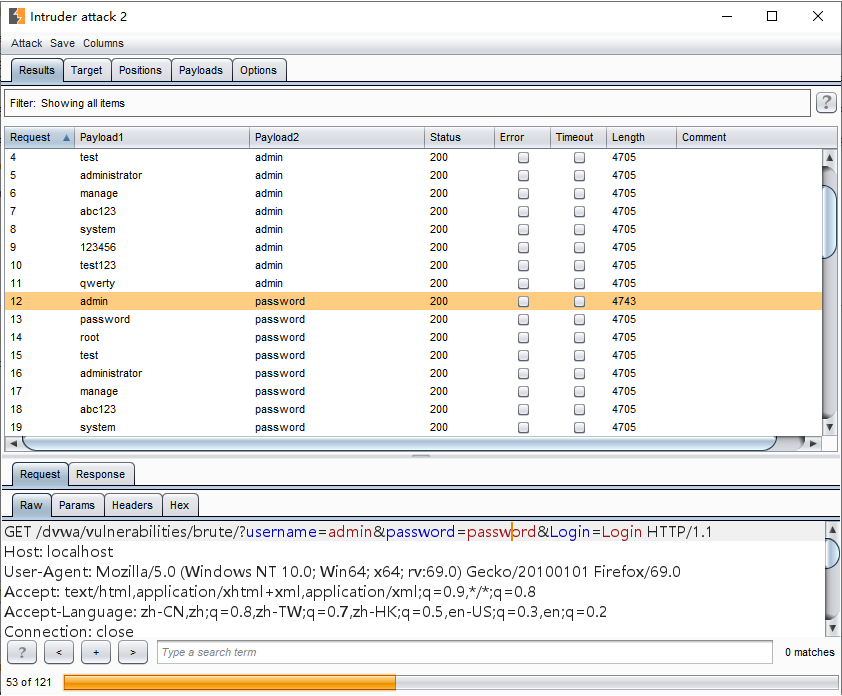
Task: Toggle Error checkbox for request 16
Action: pyautogui.click(x=523, y=373)
